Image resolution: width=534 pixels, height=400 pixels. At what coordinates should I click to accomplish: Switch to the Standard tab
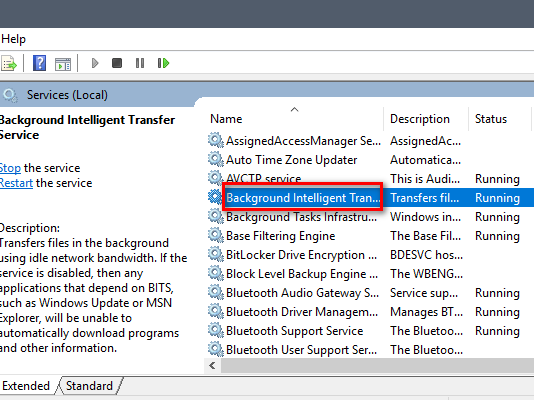[x=89, y=386]
